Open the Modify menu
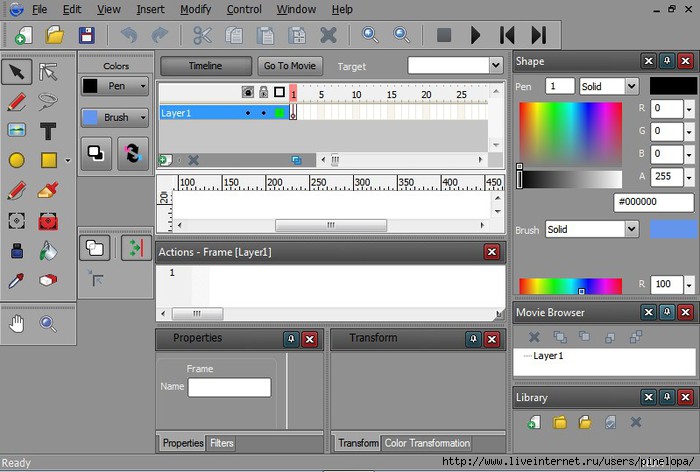Viewport: 700px width, 472px height. point(195,9)
